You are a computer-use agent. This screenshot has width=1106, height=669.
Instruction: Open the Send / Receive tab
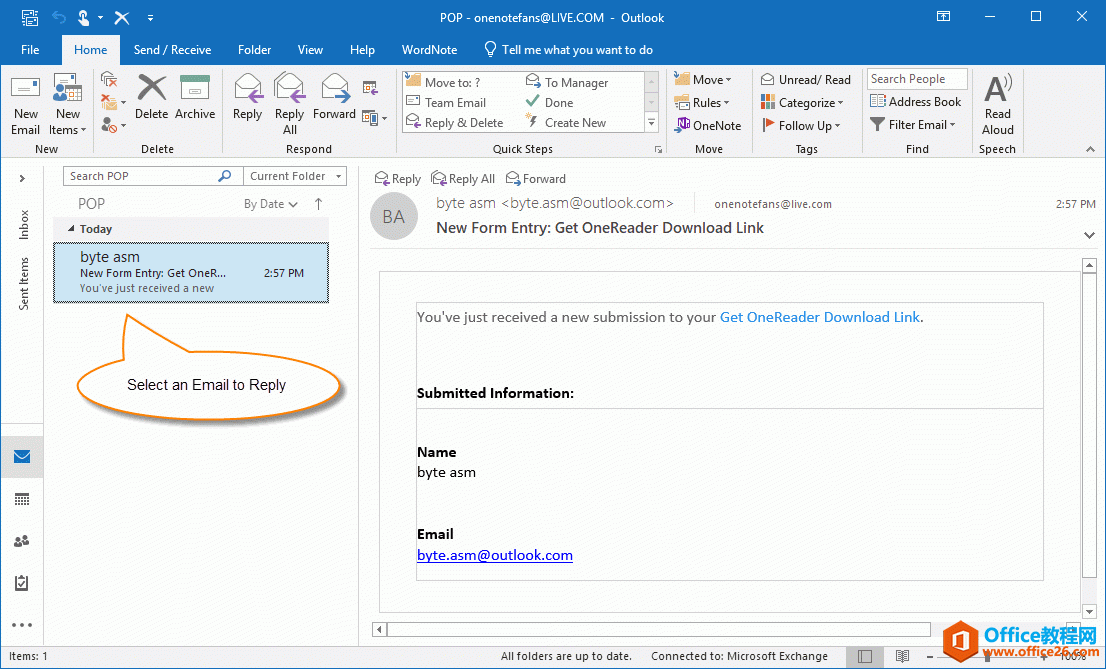coord(172,50)
